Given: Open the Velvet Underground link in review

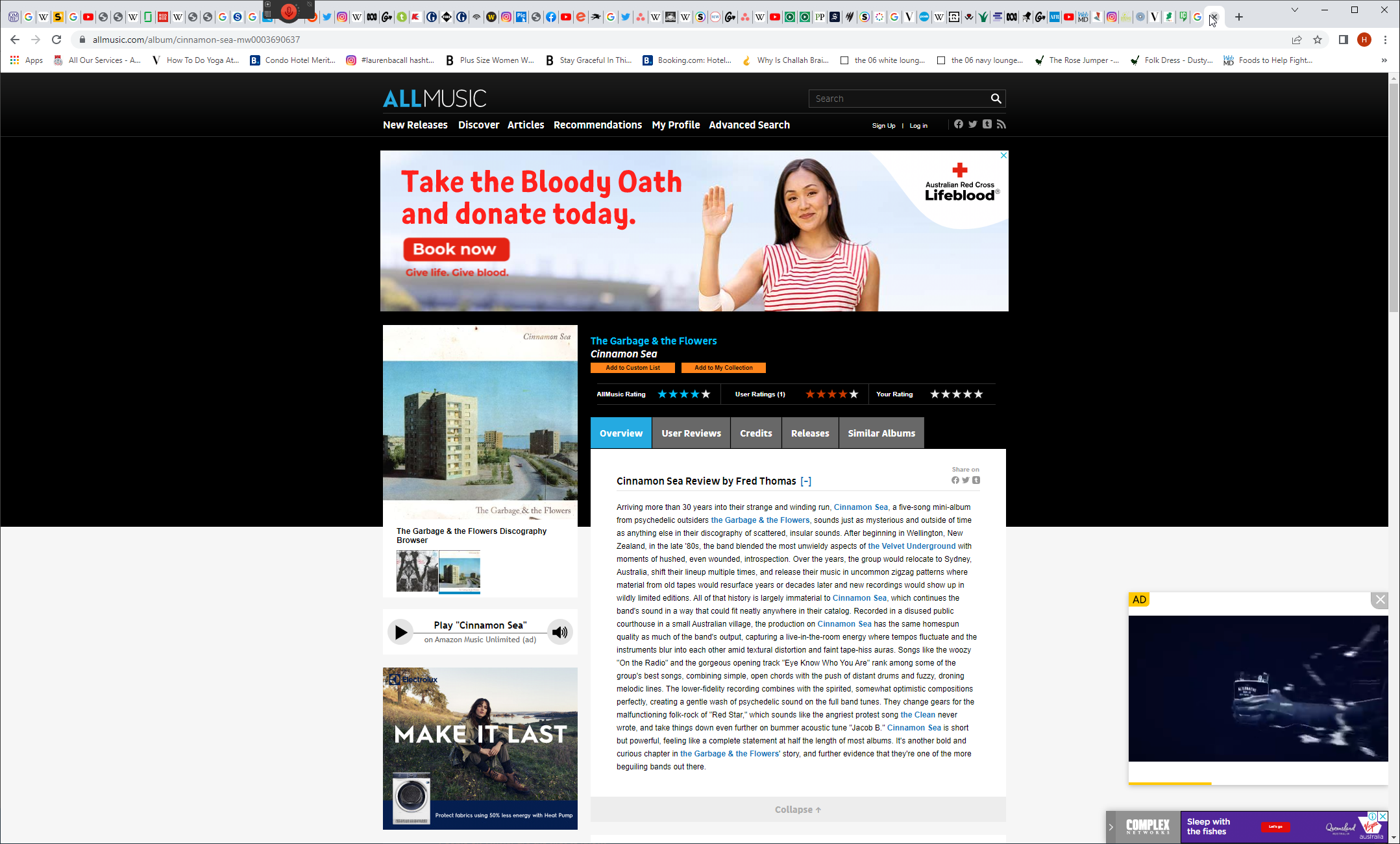Looking at the screenshot, I should (x=911, y=546).
